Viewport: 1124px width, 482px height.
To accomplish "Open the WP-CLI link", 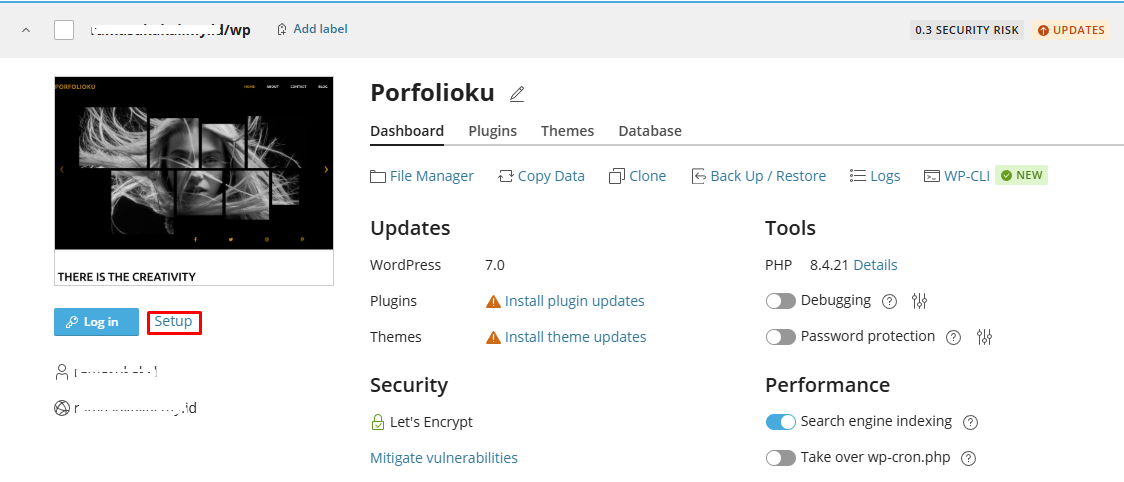I will (x=967, y=176).
